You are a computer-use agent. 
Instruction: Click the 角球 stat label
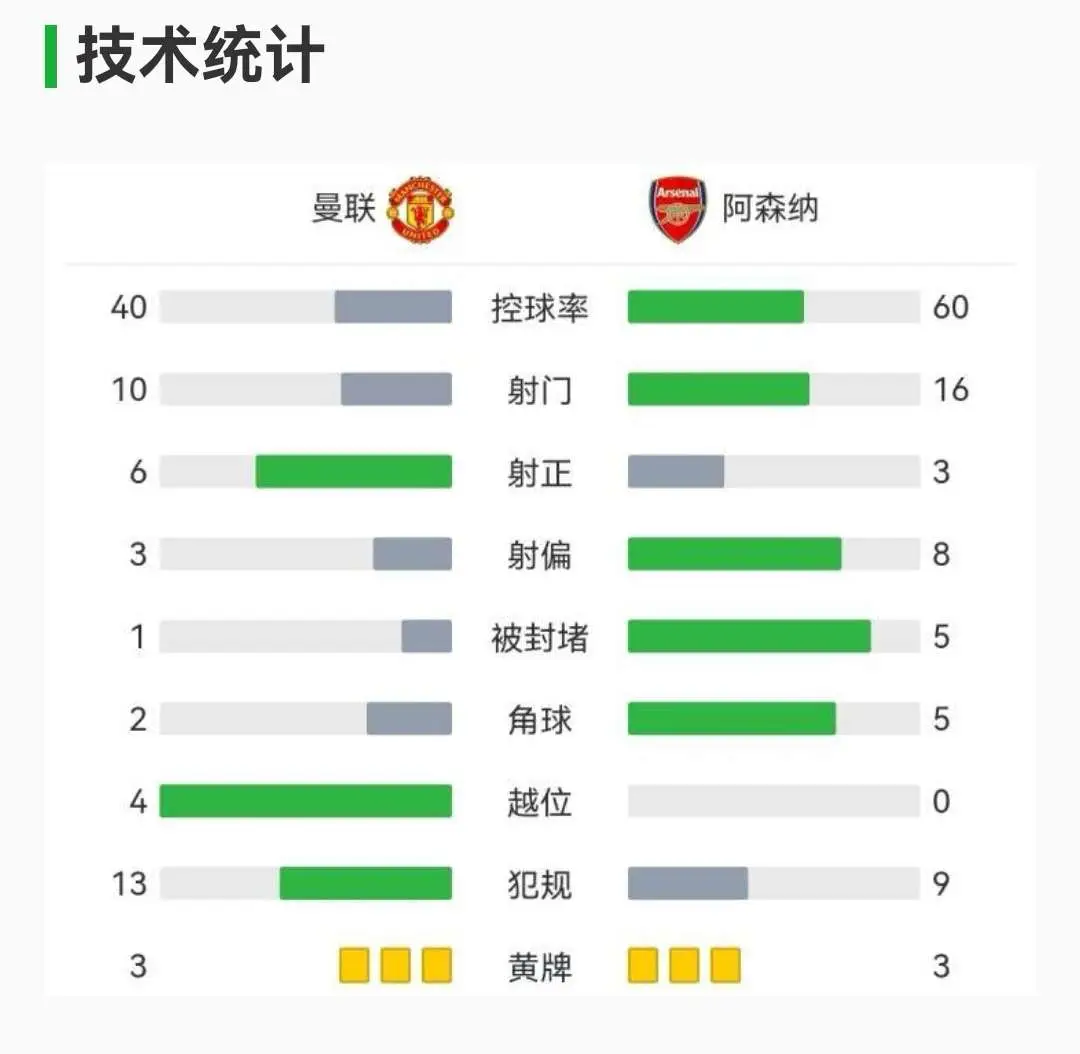(x=539, y=720)
